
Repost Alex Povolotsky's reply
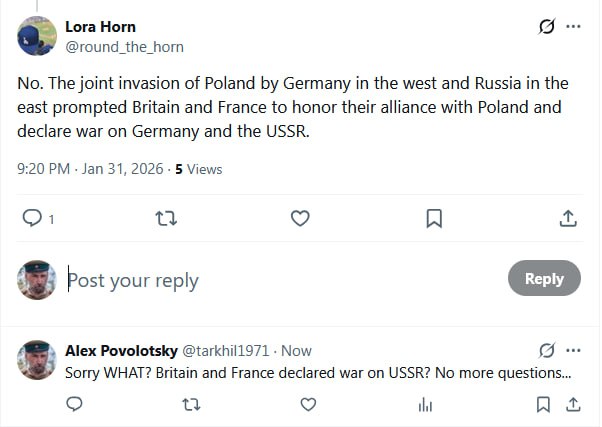(x=192, y=404)
